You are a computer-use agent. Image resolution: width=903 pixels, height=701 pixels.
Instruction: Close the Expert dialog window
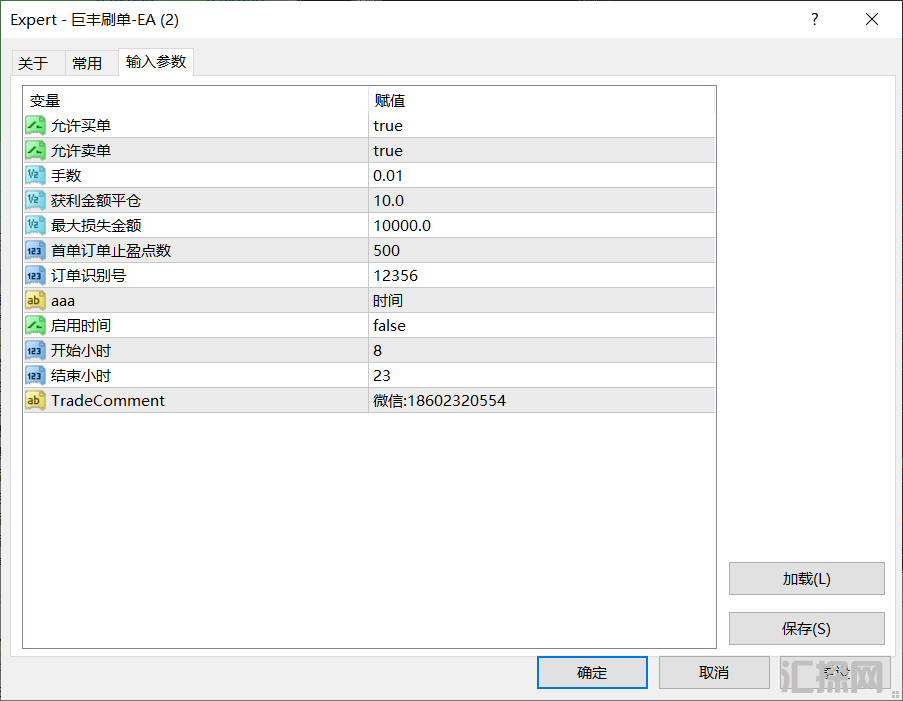click(872, 20)
